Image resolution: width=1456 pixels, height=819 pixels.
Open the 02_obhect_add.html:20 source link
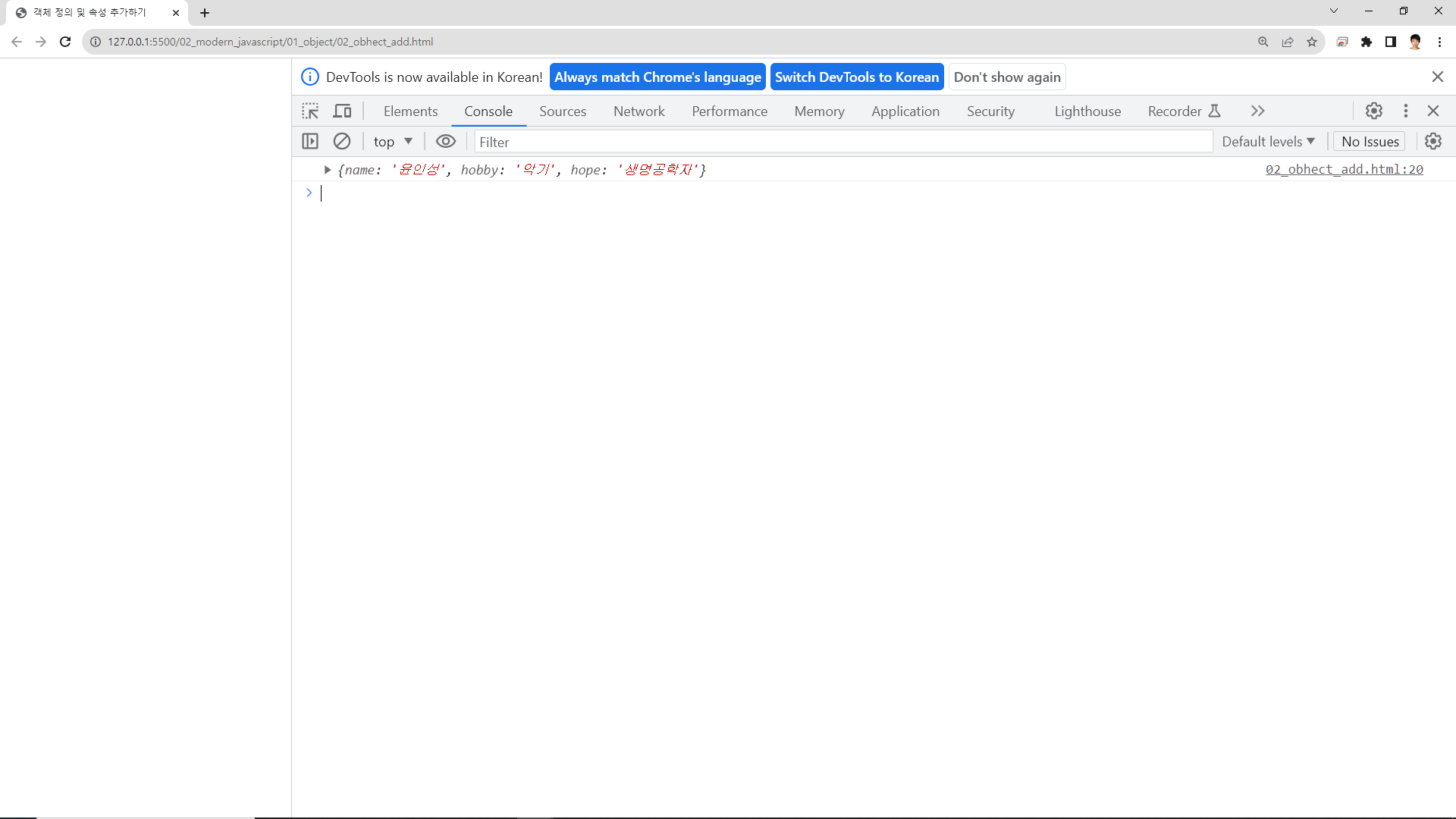[x=1344, y=170]
